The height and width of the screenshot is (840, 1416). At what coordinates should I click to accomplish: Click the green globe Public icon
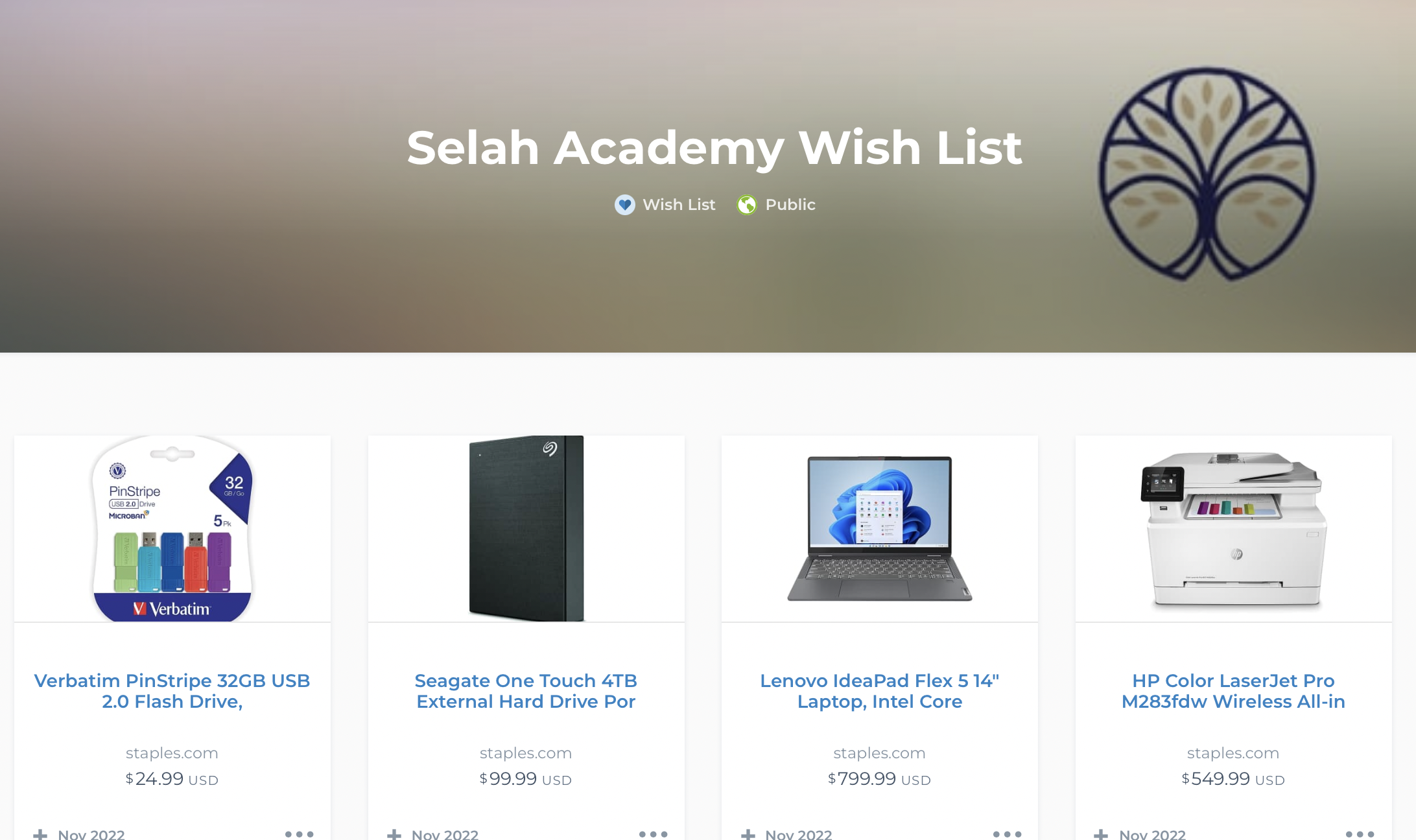pos(747,205)
